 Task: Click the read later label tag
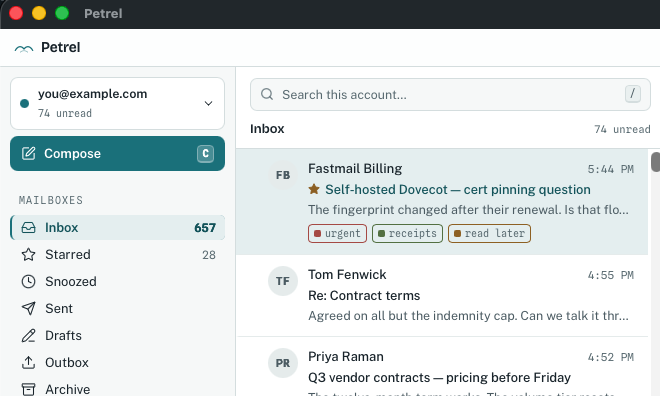click(x=489, y=234)
